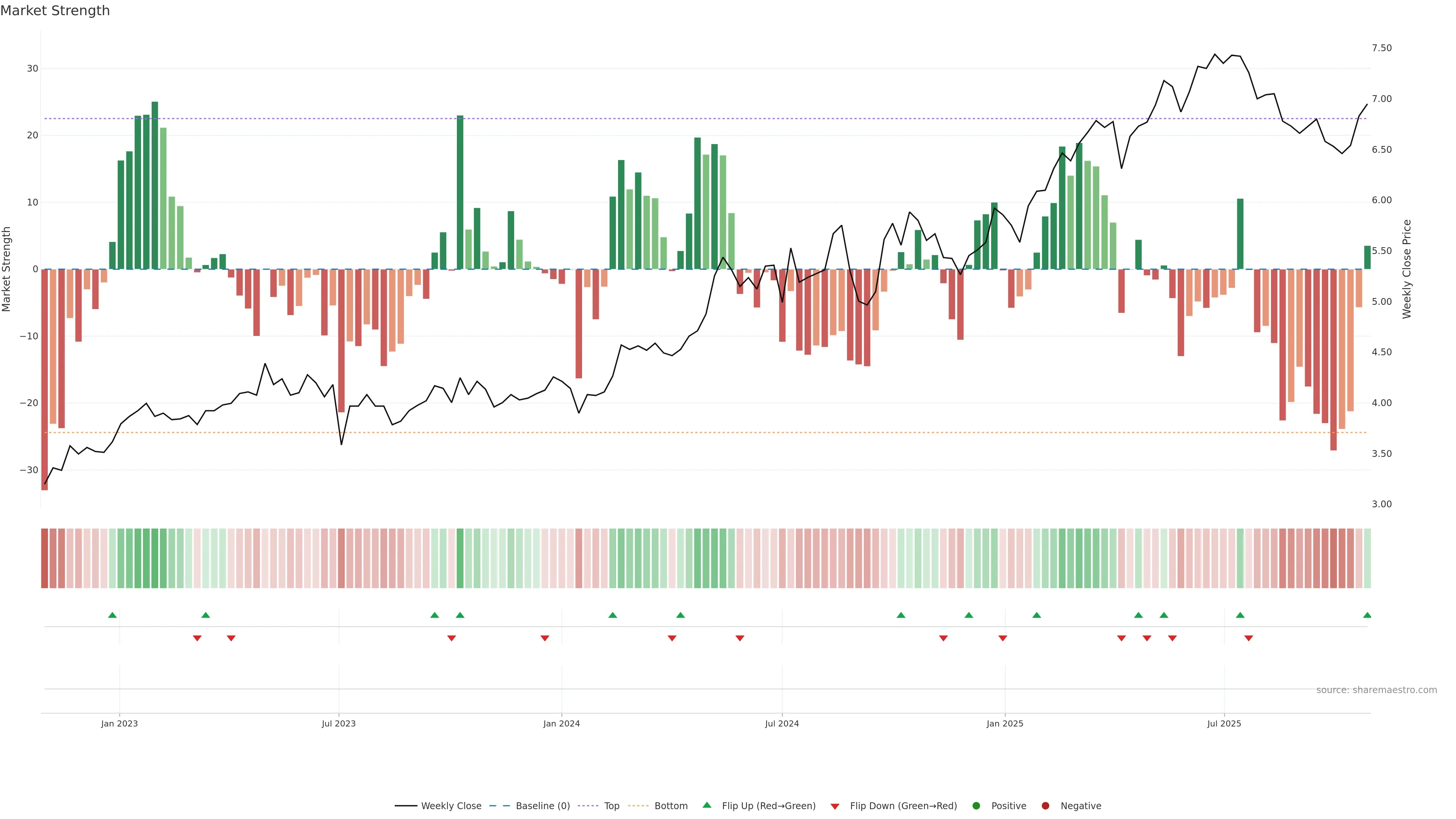Screen dimensions: 1456x819
Task: Click Positive green circle legend icon
Action: click(976, 806)
